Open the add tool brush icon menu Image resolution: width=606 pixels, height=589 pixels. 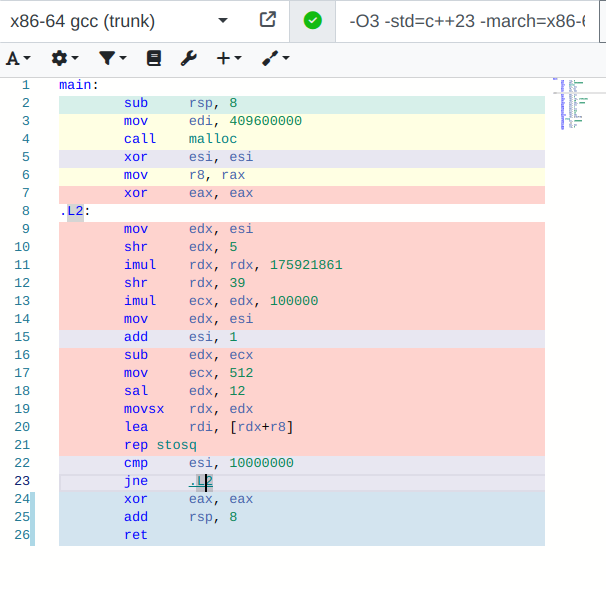pos(275,59)
